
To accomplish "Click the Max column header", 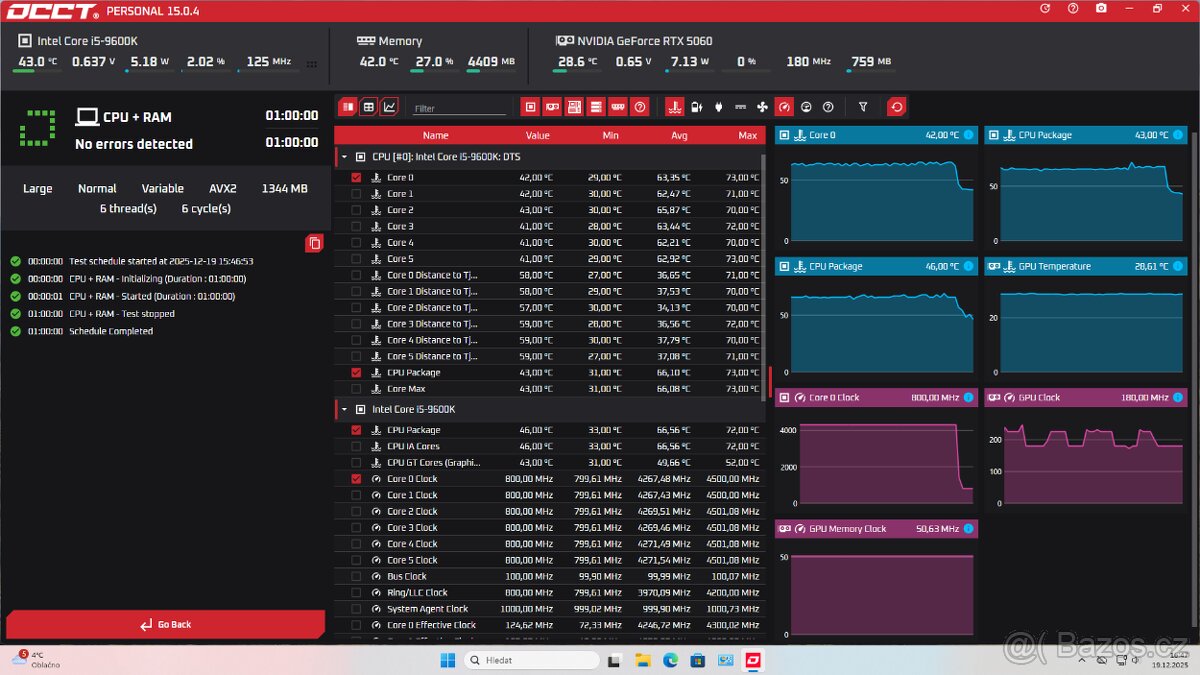I will pyautogui.click(x=747, y=135).
